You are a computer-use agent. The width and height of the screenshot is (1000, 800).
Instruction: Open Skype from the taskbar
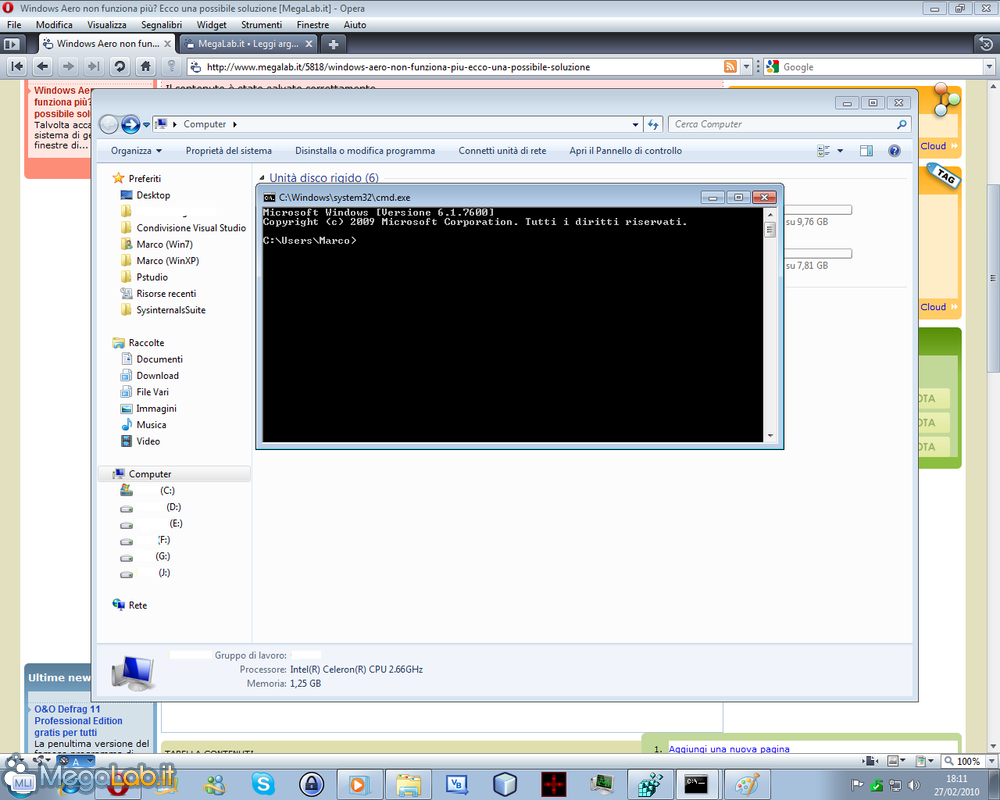(263, 784)
